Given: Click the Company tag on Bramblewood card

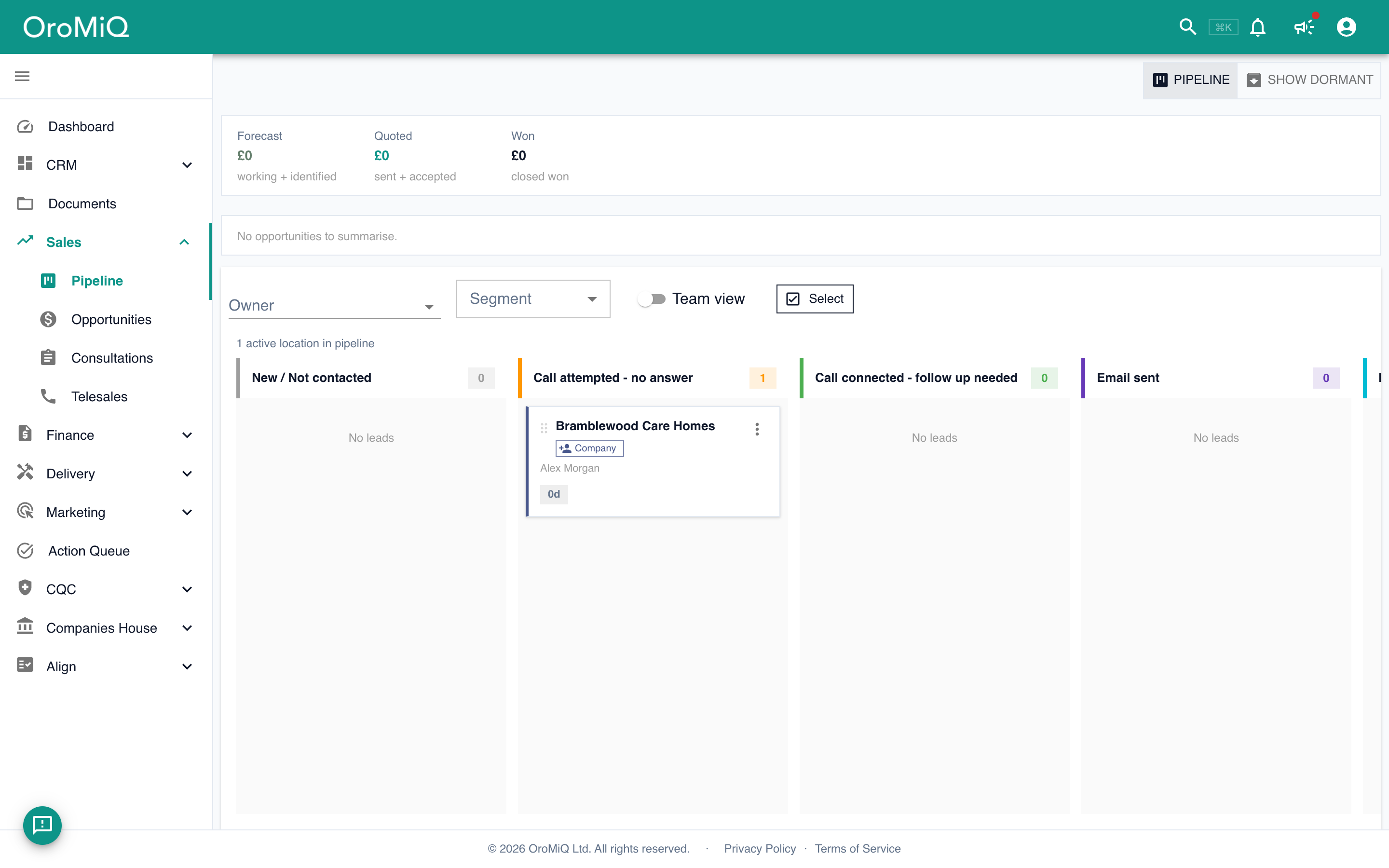Looking at the screenshot, I should pos(589,448).
